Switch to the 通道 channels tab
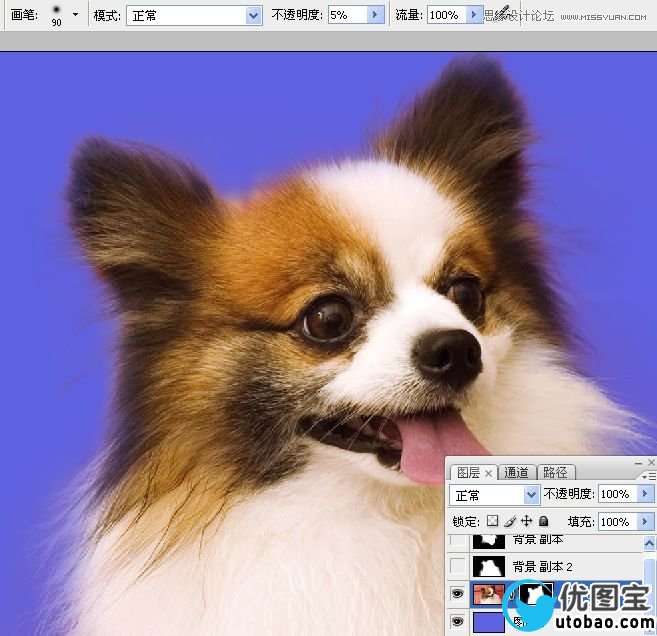The image size is (657, 636). coord(516,473)
